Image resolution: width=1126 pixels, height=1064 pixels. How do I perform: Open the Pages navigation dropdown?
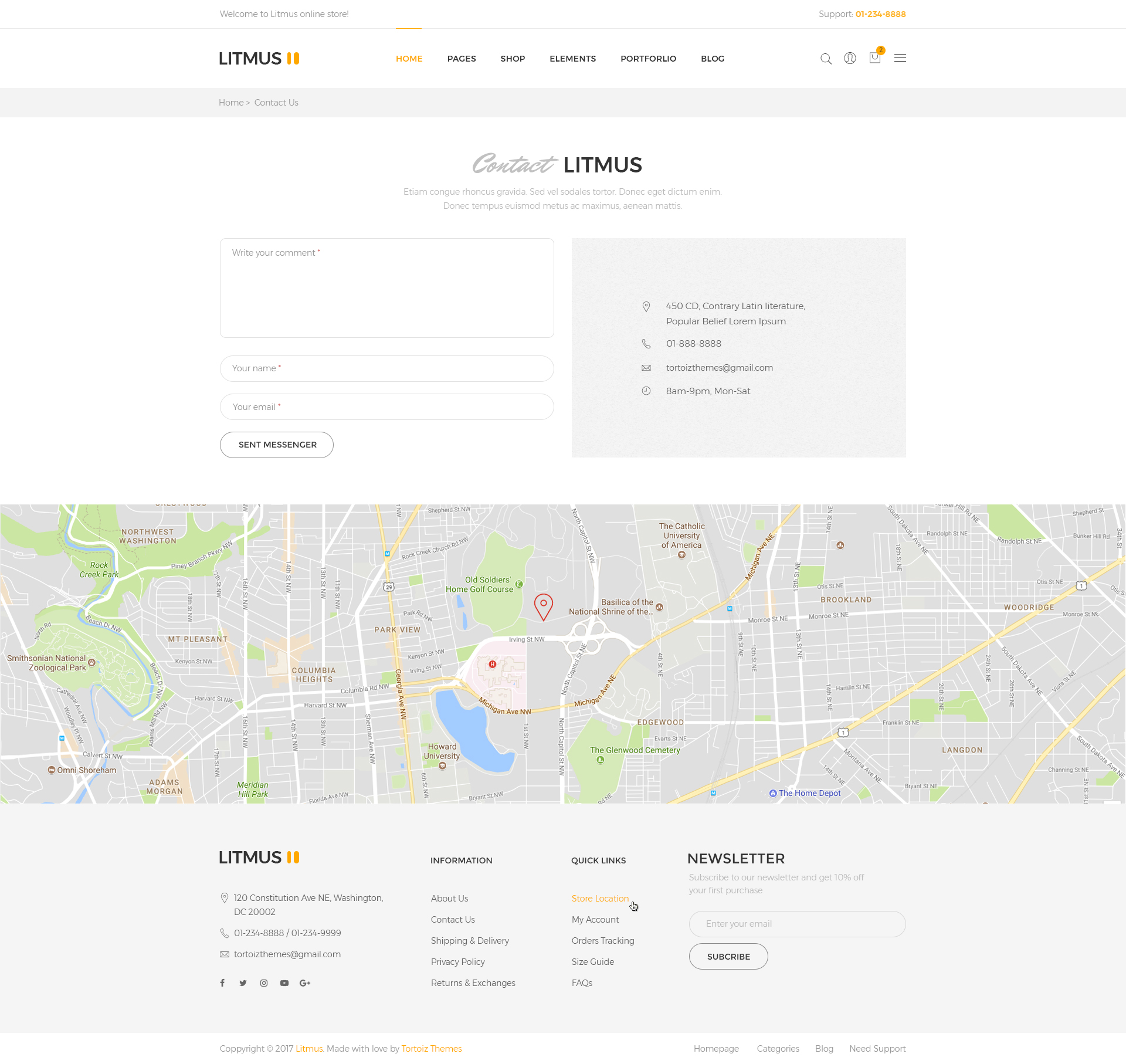462,58
